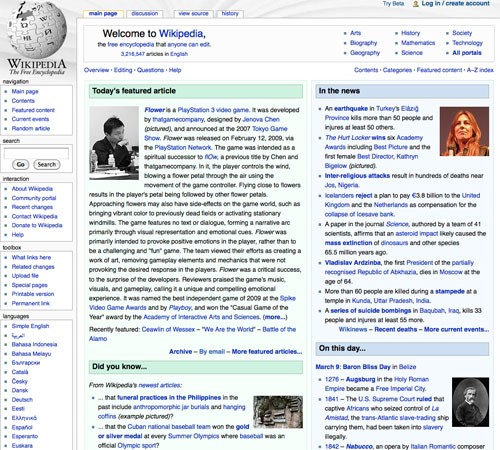500x450 pixels.
Task: Click the Wikipedia globe logo
Action: tap(37, 30)
